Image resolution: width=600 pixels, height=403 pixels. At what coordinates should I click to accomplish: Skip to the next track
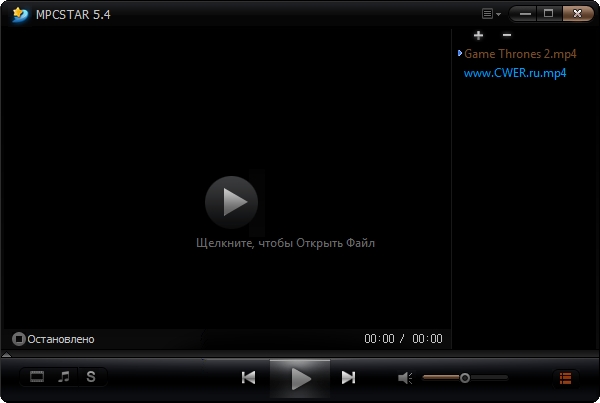[x=348, y=377]
